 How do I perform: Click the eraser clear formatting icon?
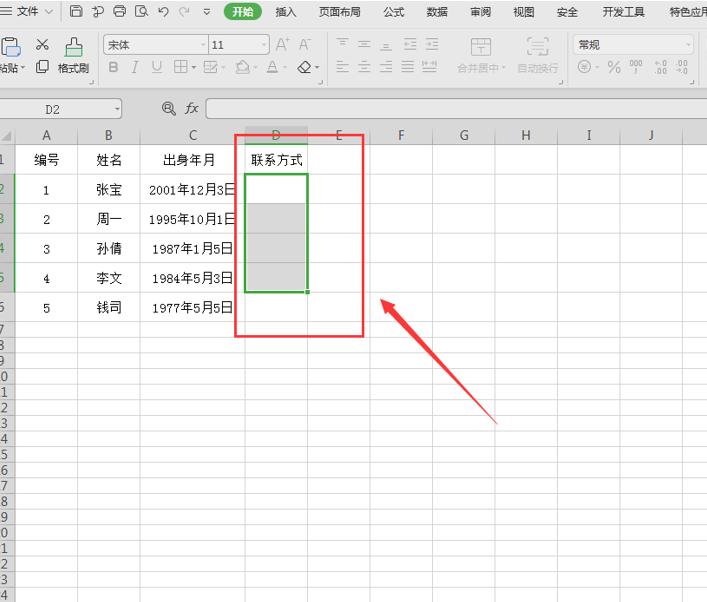coord(304,67)
